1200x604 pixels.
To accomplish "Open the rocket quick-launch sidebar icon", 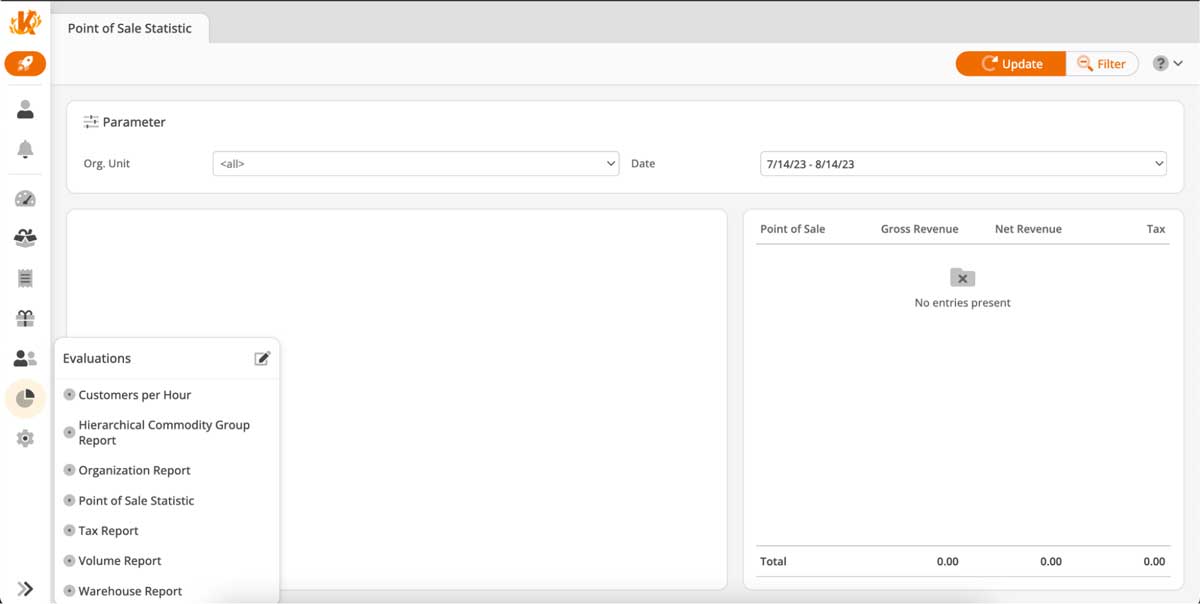I will pyautogui.click(x=24, y=63).
